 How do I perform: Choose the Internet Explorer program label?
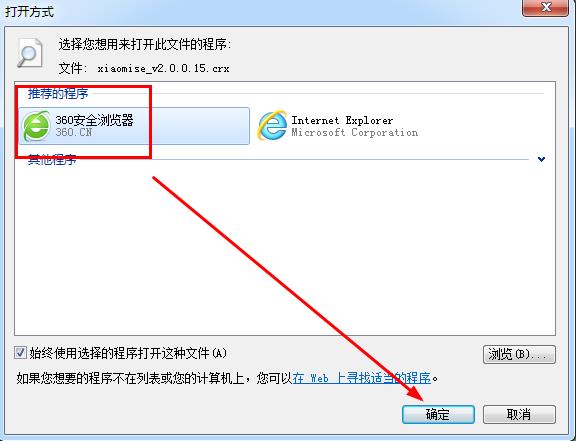[x=342, y=120]
